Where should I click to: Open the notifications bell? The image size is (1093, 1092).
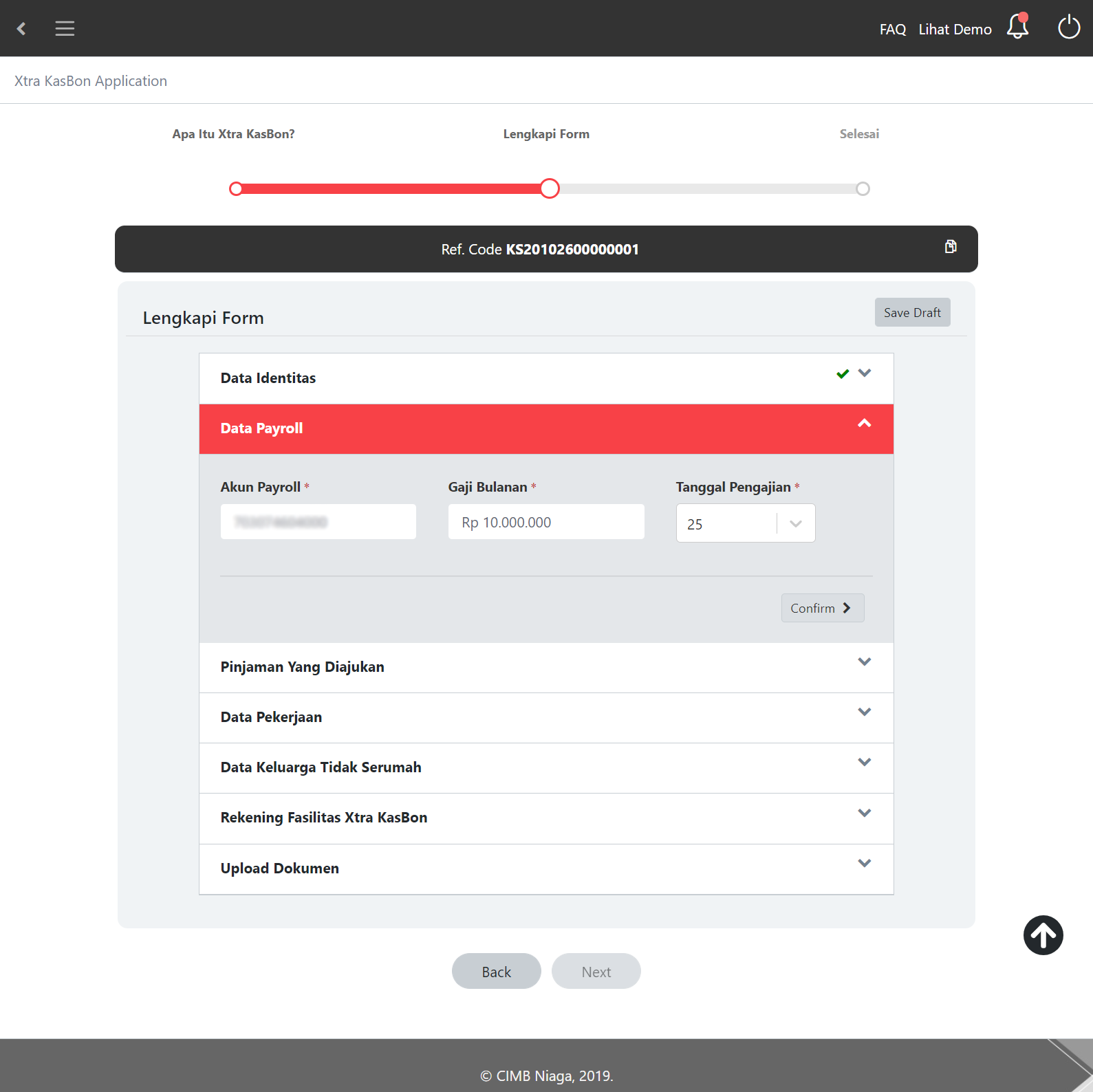[1017, 28]
